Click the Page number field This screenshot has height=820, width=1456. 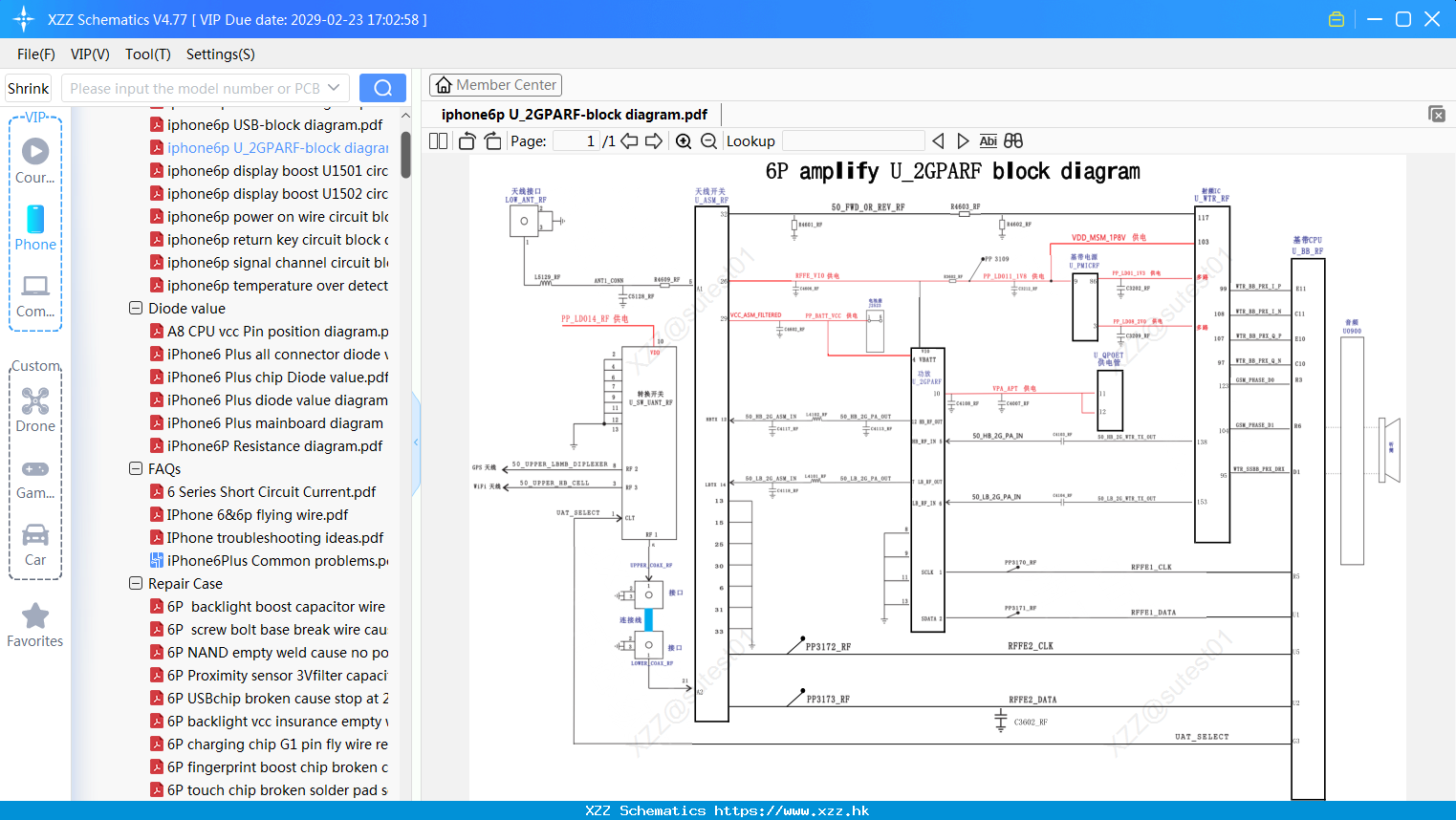576,140
